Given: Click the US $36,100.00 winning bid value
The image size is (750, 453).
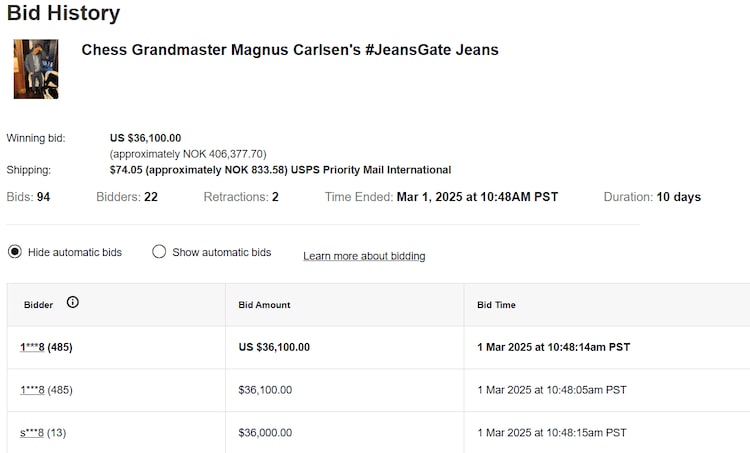Looking at the screenshot, I should click(x=145, y=138).
